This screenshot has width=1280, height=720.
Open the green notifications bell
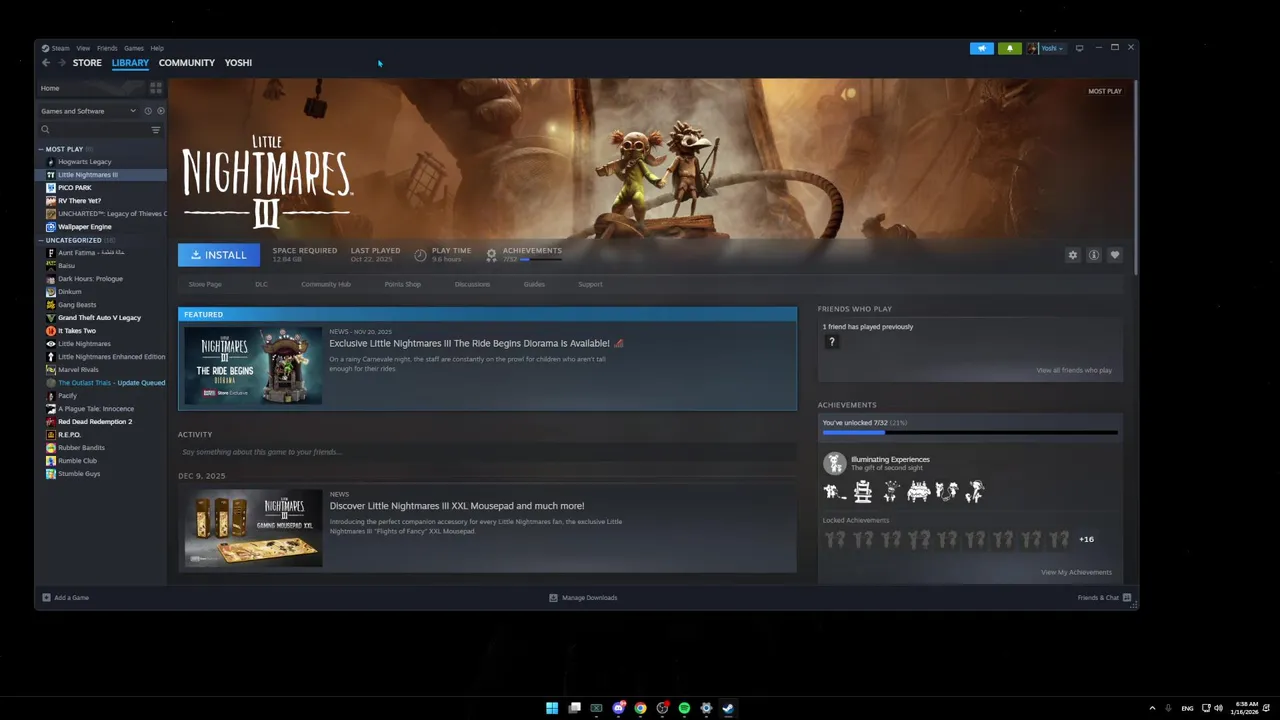(1009, 48)
